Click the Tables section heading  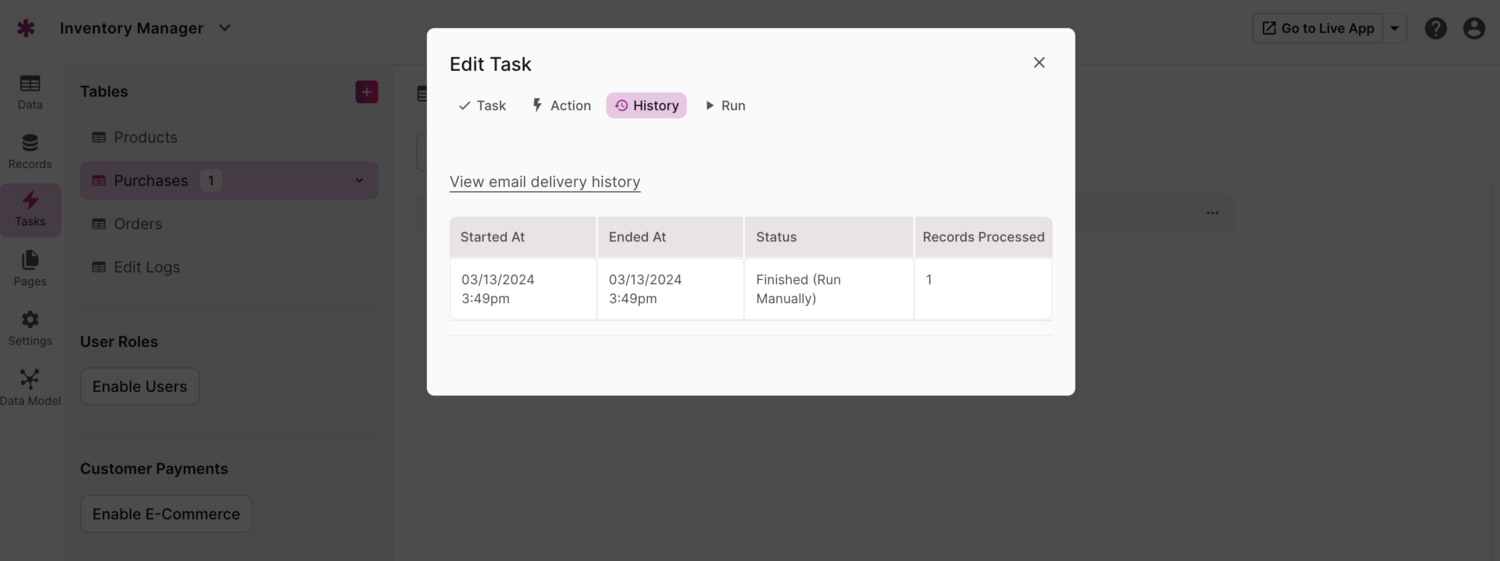tap(104, 91)
